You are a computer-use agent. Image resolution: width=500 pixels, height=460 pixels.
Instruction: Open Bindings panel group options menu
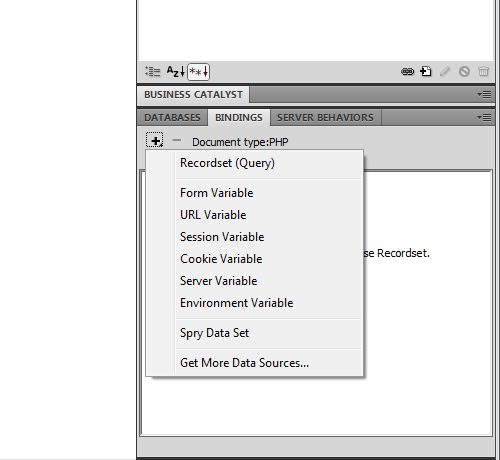tap(484, 118)
